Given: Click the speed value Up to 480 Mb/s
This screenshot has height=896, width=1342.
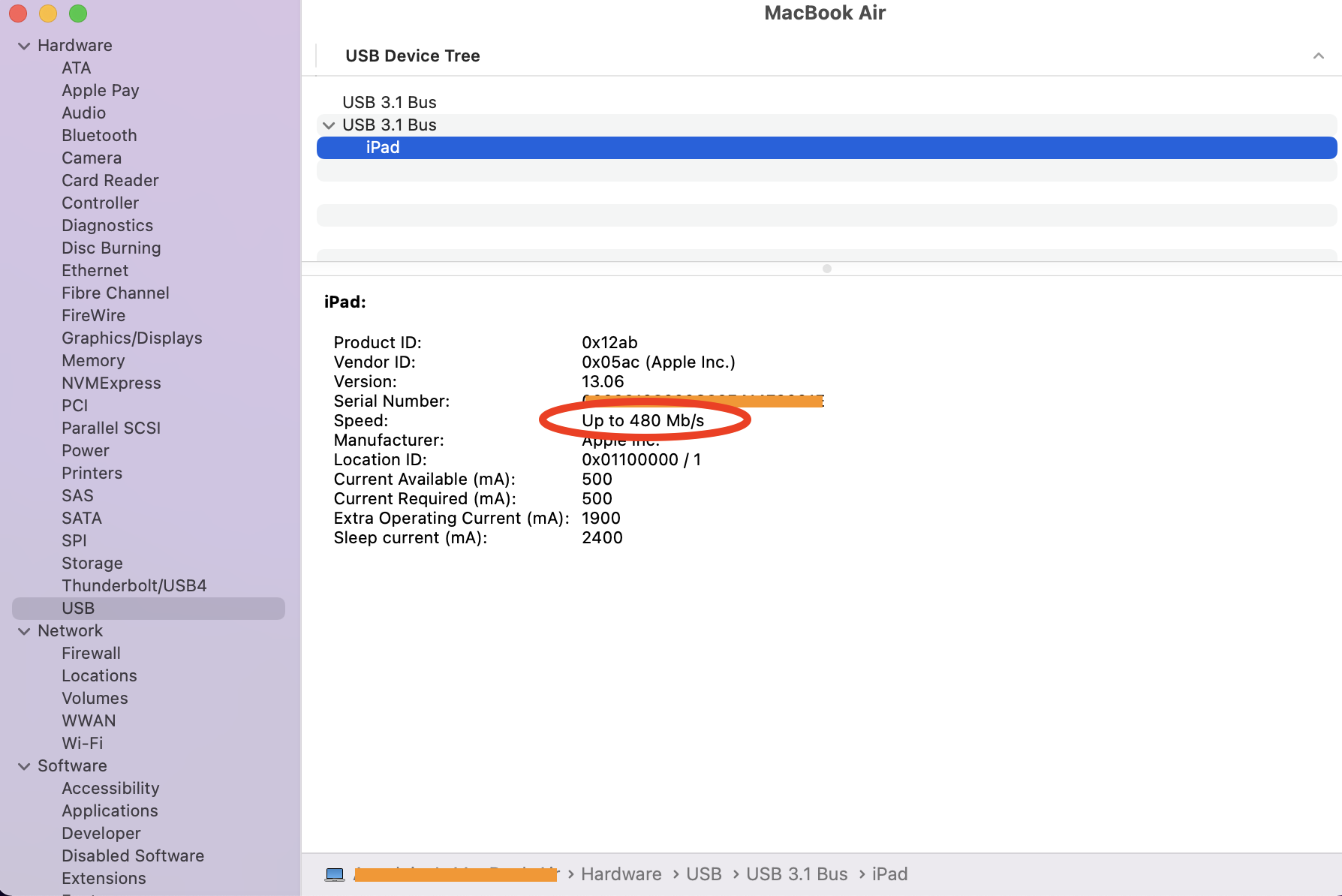Looking at the screenshot, I should 643,421.
